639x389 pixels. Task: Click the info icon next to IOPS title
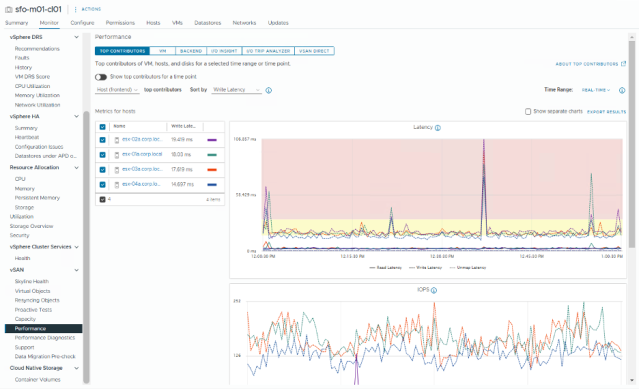click(434, 290)
